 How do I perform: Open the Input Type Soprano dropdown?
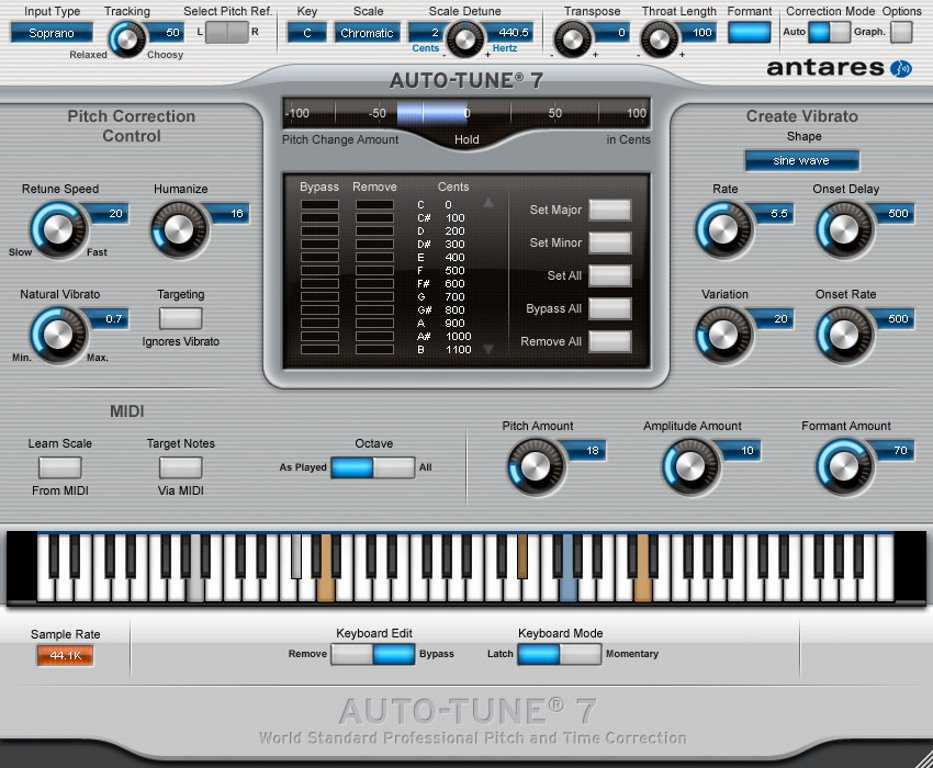tap(51, 33)
